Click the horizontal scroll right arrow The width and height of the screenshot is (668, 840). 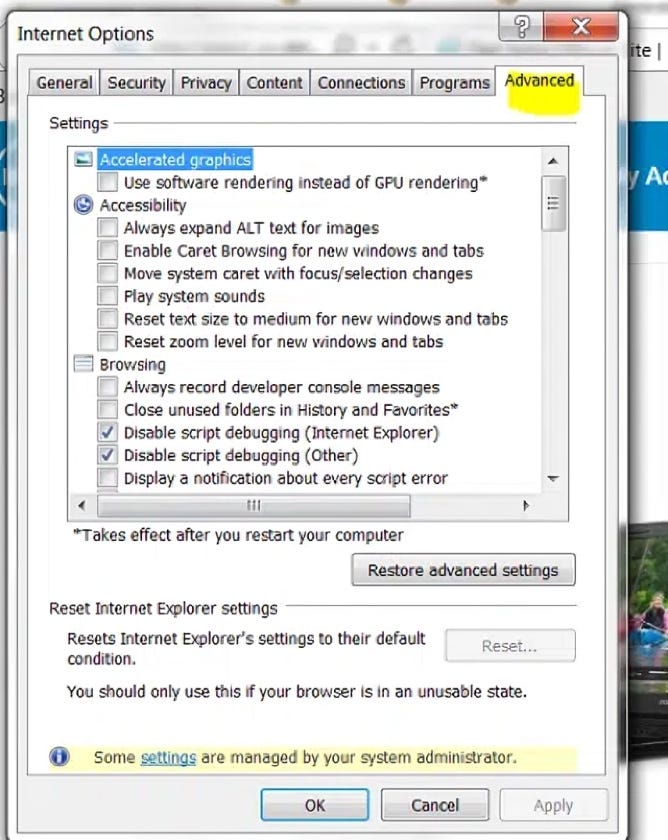click(x=526, y=505)
